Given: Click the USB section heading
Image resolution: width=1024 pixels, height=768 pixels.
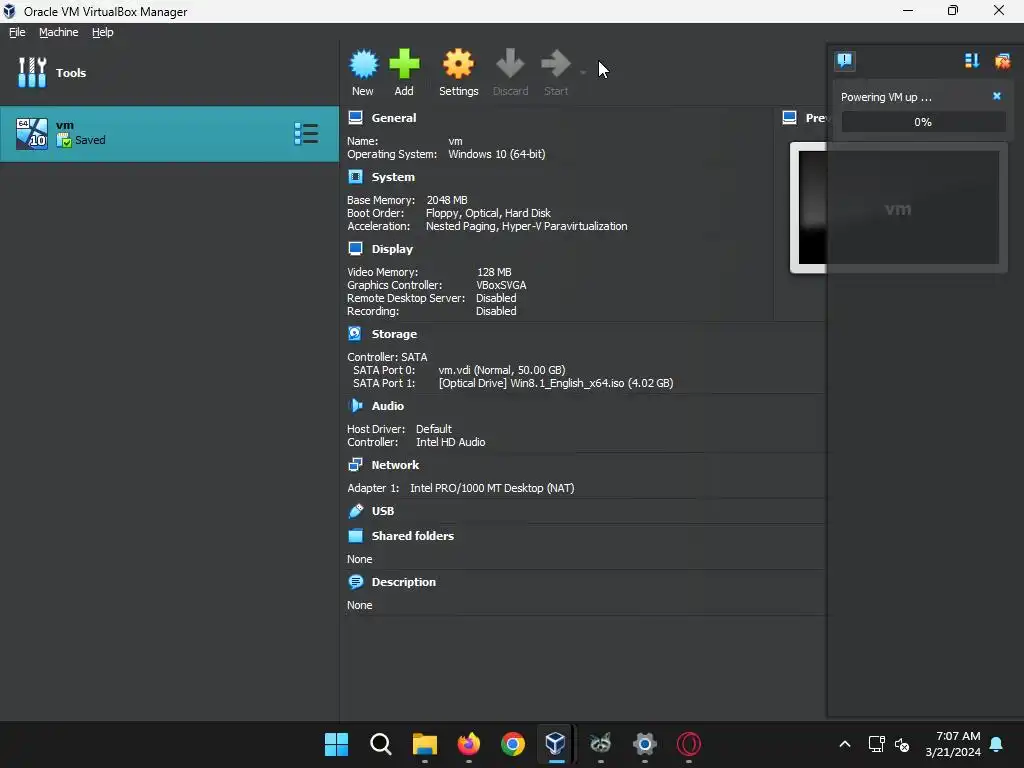Looking at the screenshot, I should [383, 511].
